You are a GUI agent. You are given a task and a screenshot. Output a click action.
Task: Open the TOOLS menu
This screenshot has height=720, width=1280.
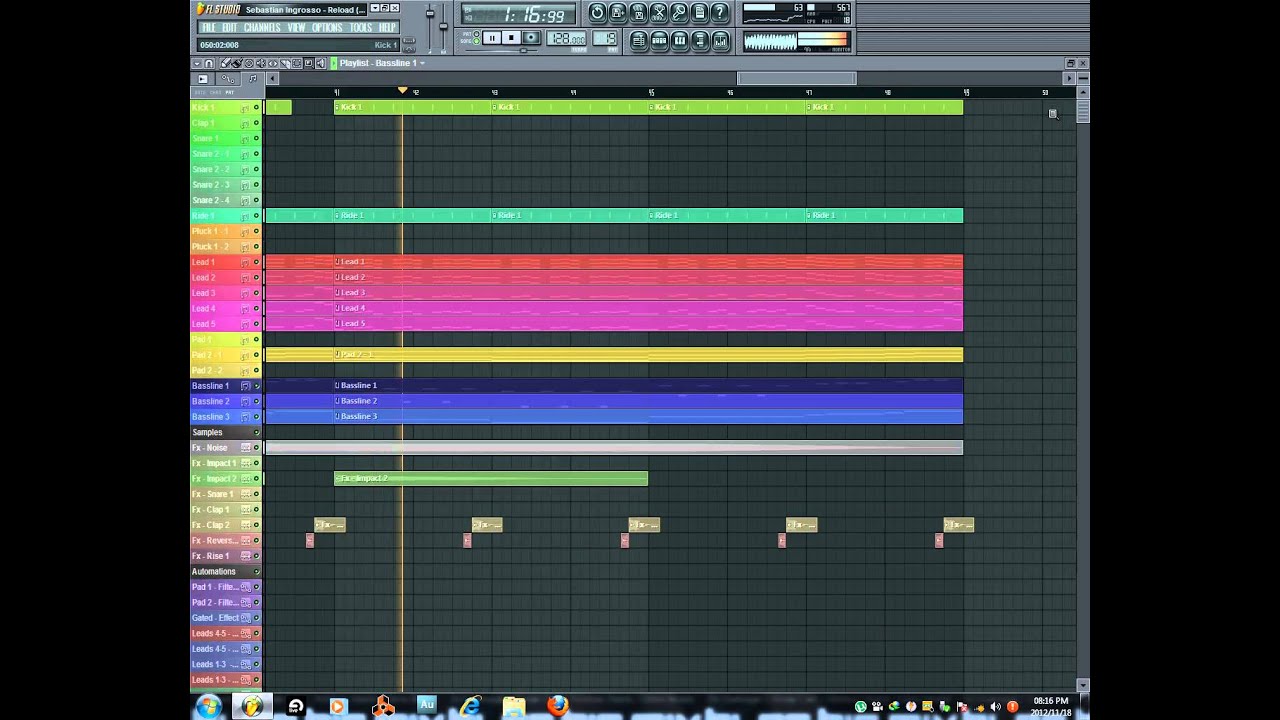point(361,27)
